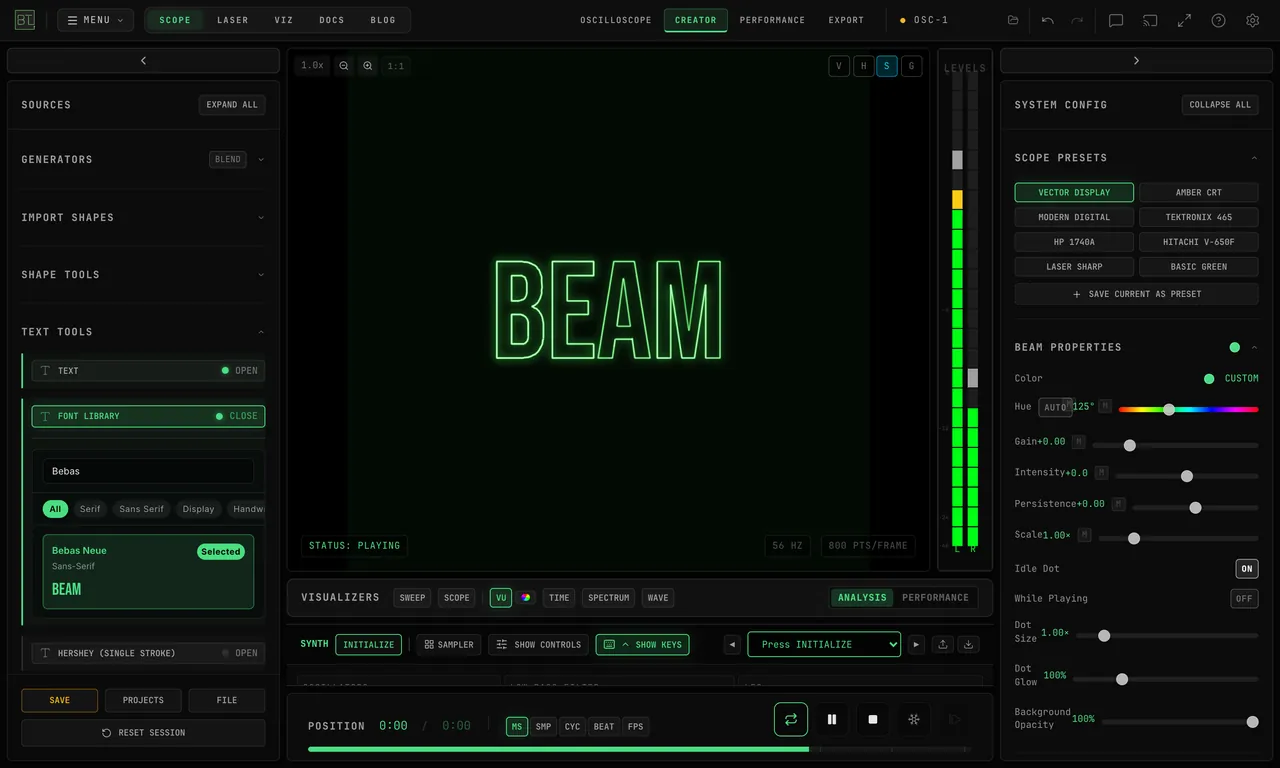Open the project folder icon

[x=1013, y=20]
